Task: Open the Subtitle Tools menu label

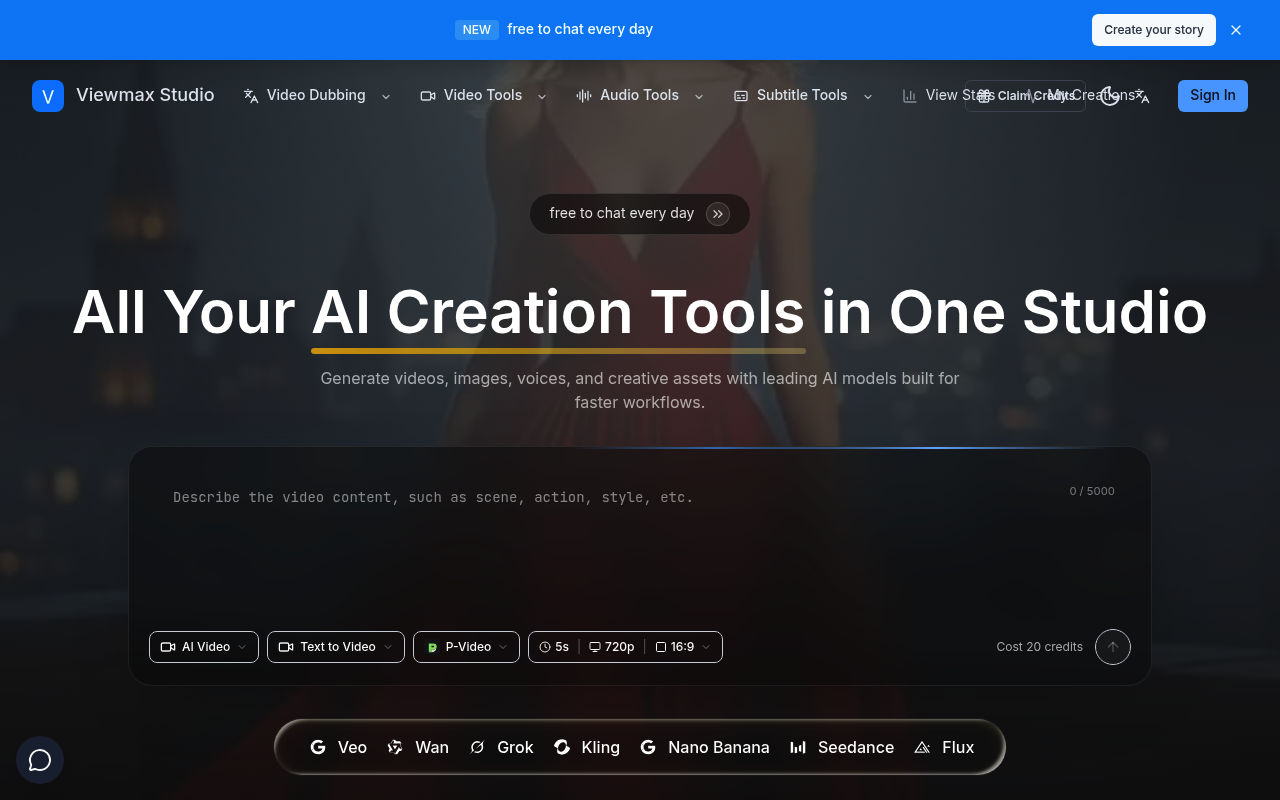Action: point(802,95)
